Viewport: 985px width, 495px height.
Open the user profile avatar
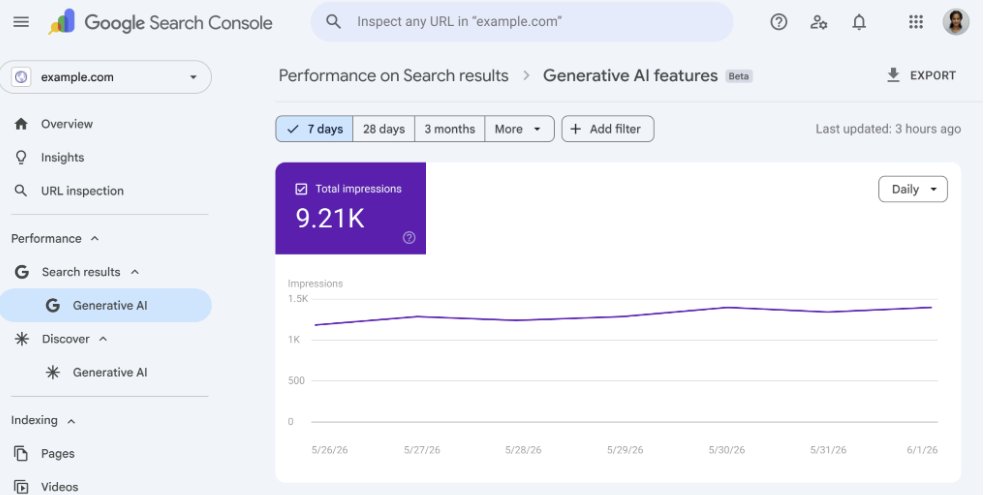[955, 22]
